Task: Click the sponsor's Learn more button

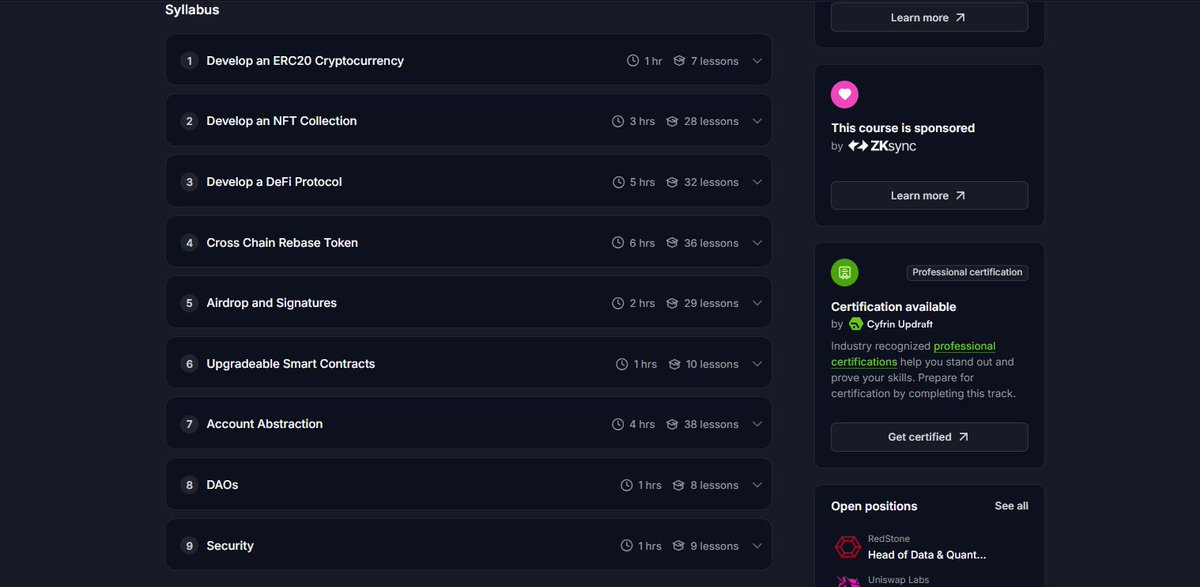Action: 929,194
